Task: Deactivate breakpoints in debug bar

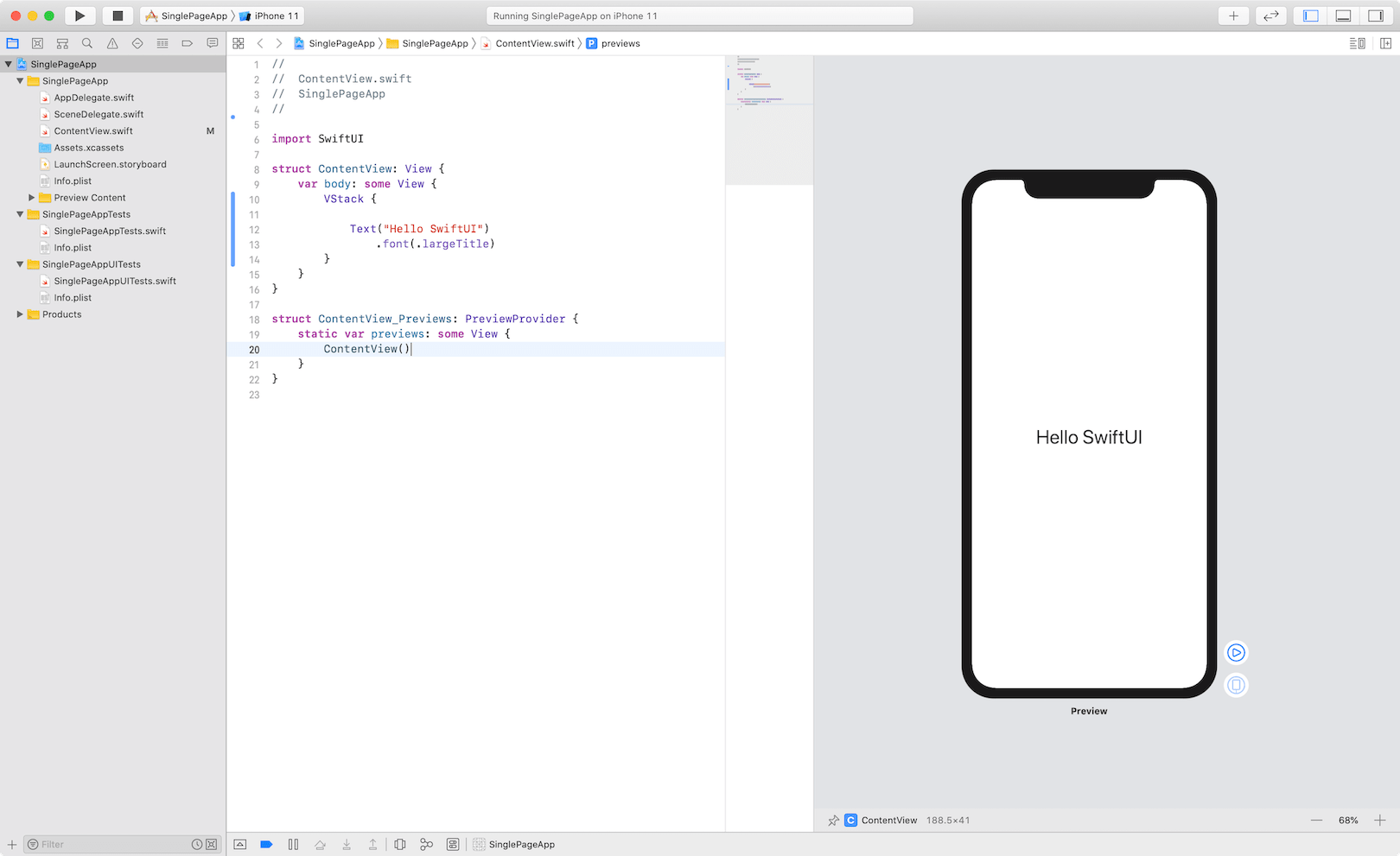Action: (x=266, y=845)
